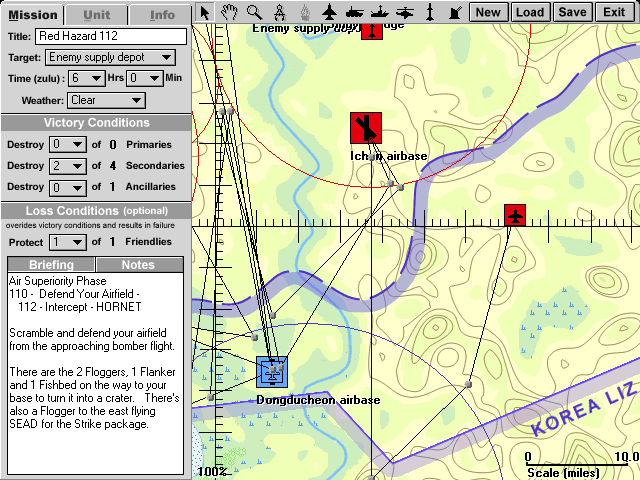Click the Load button
The image size is (640, 480).
pos(530,12)
